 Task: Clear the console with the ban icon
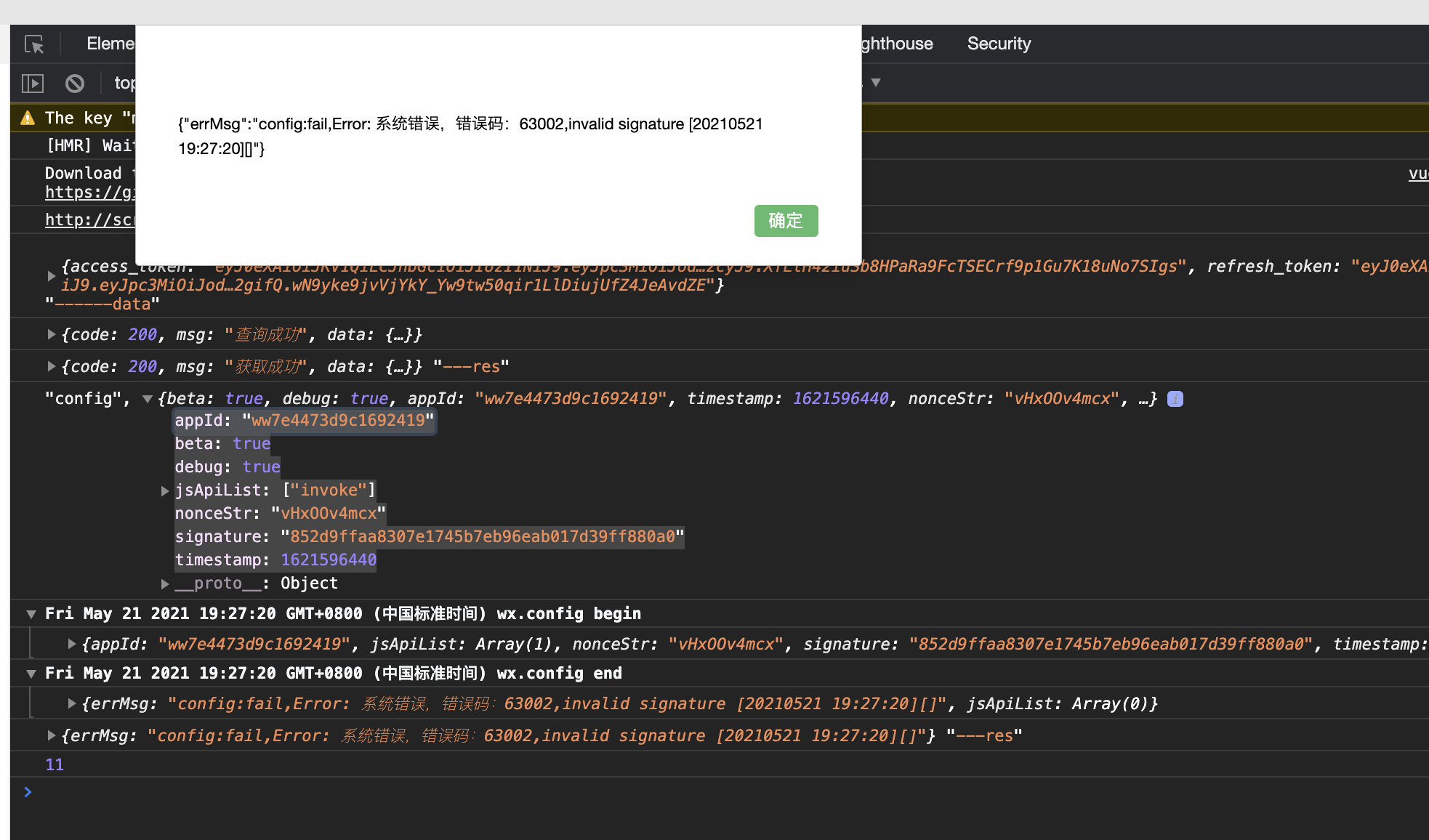75,84
